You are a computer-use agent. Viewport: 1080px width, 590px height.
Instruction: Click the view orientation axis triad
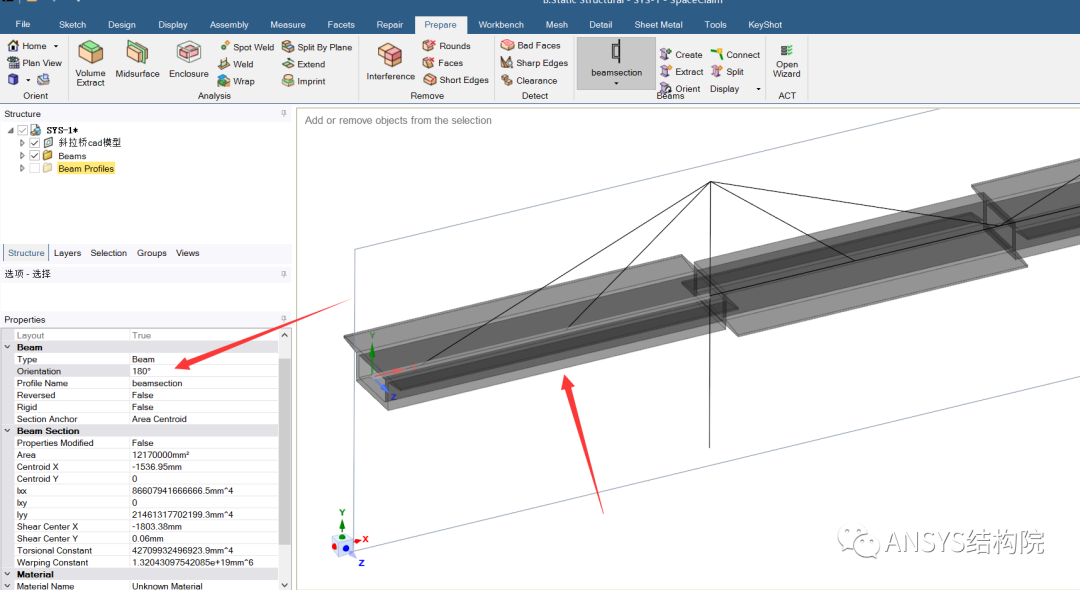tap(349, 539)
